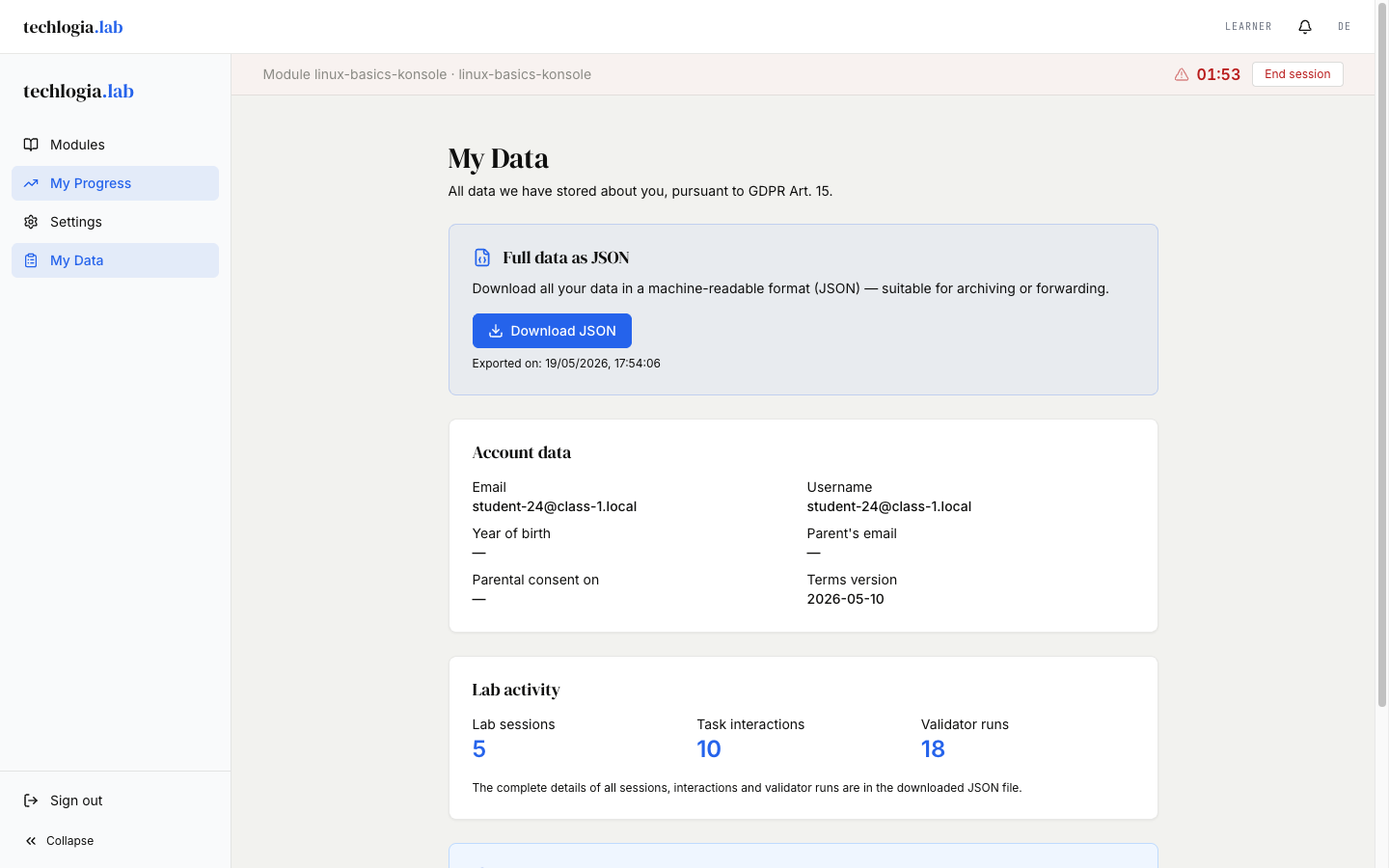Collapse the sidebar
Viewport: 1389px width, 868px height.
click(115, 841)
